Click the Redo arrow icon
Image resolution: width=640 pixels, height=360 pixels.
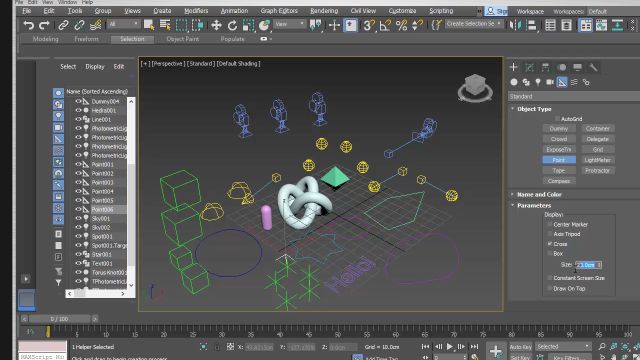coord(44,25)
